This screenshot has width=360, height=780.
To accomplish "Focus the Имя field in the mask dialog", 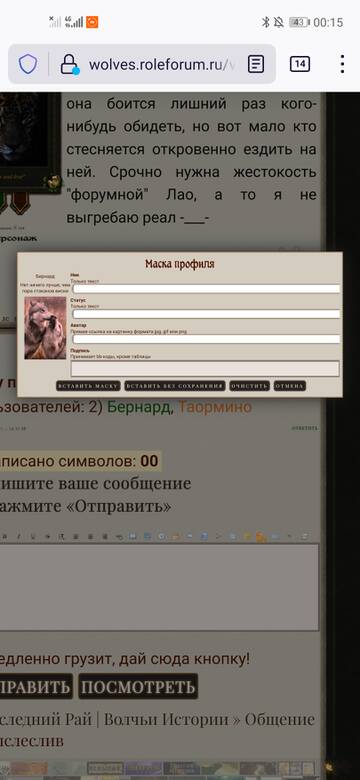I will coord(206,289).
